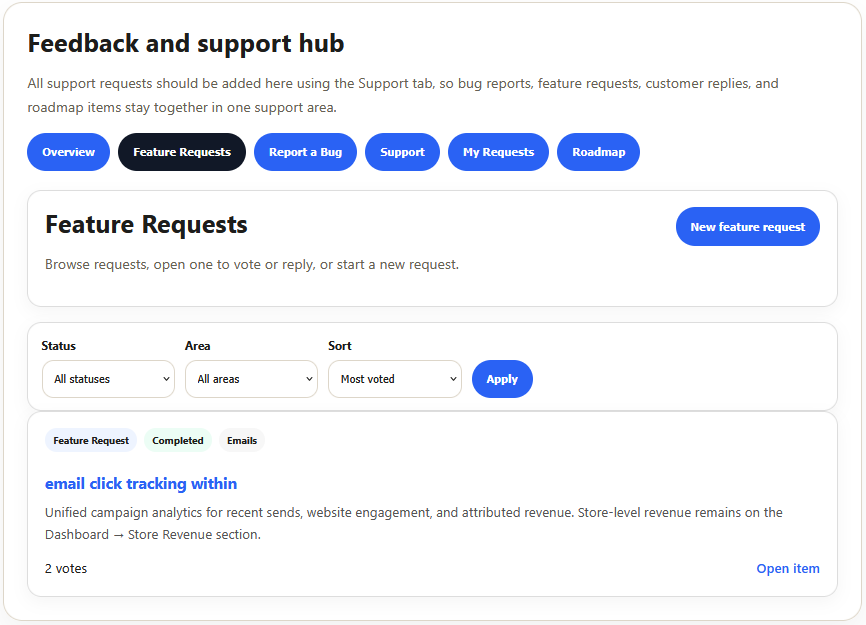This screenshot has height=625, width=866.
Task: Apply the selected filters
Action: (x=502, y=379)
